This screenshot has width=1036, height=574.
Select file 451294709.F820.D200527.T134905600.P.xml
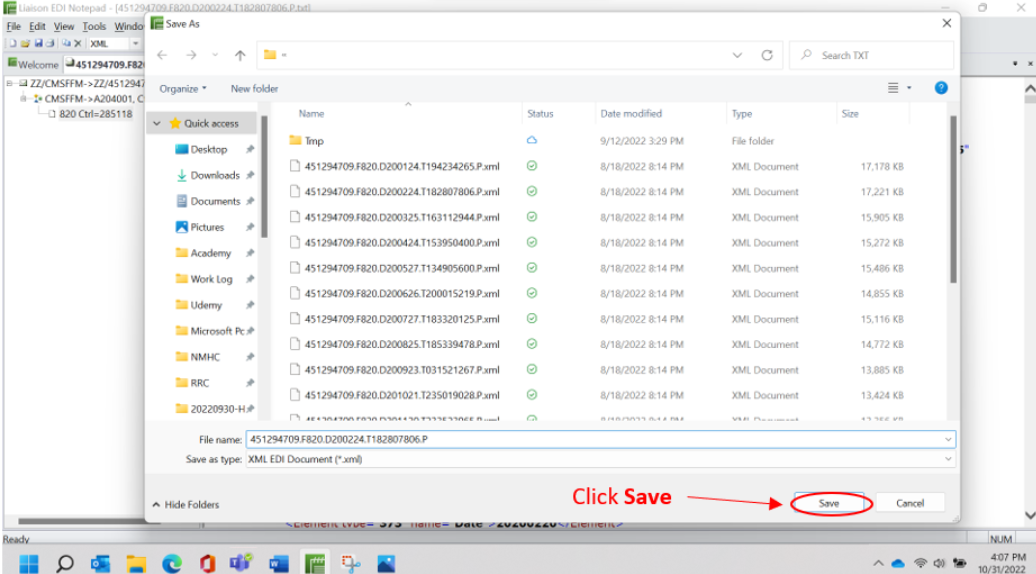point(401,268)
